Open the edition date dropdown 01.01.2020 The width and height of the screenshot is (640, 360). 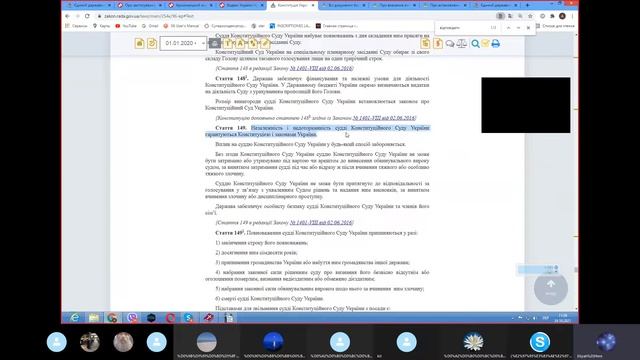[x=183, y=43]
